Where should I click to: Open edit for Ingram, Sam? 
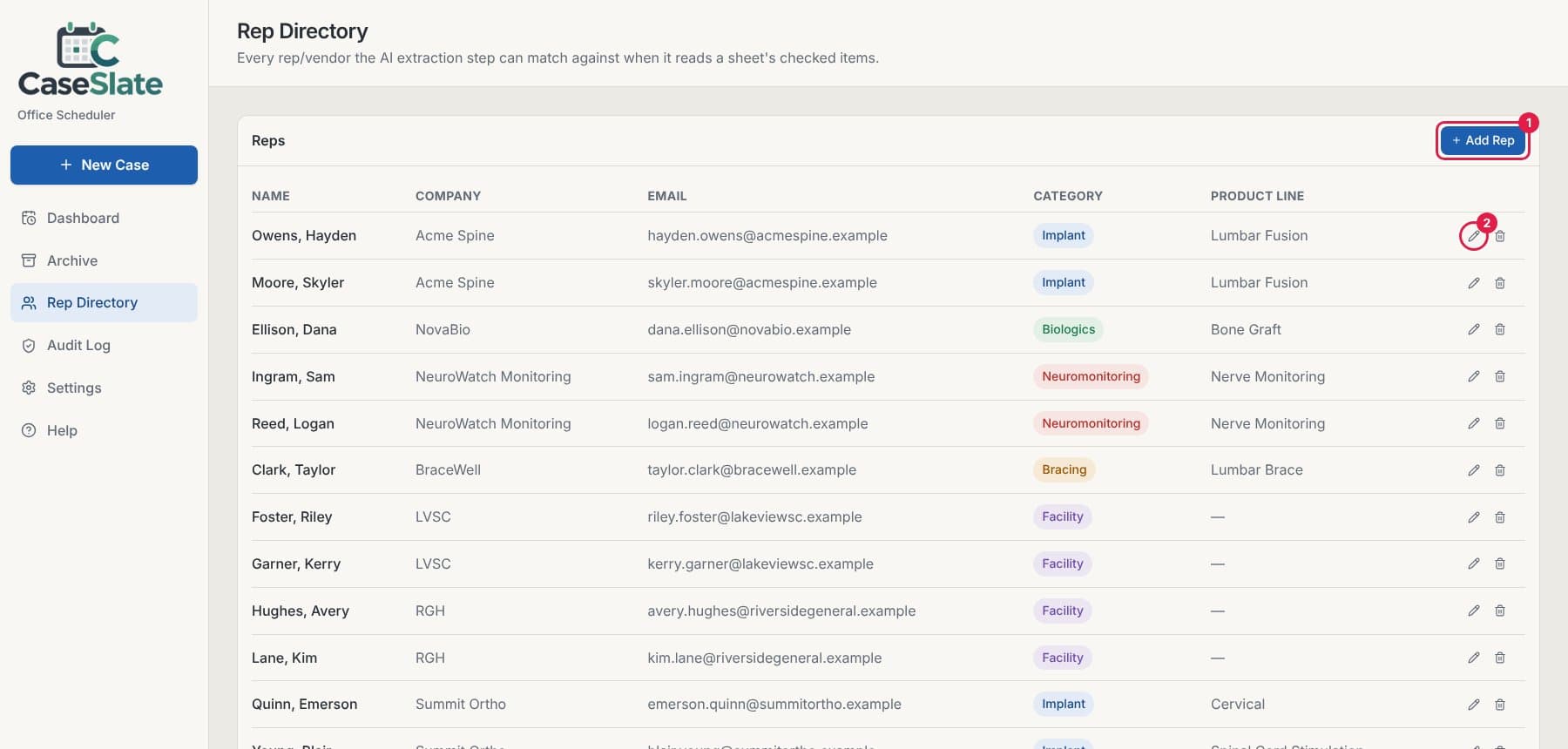tap(1473, 376)
